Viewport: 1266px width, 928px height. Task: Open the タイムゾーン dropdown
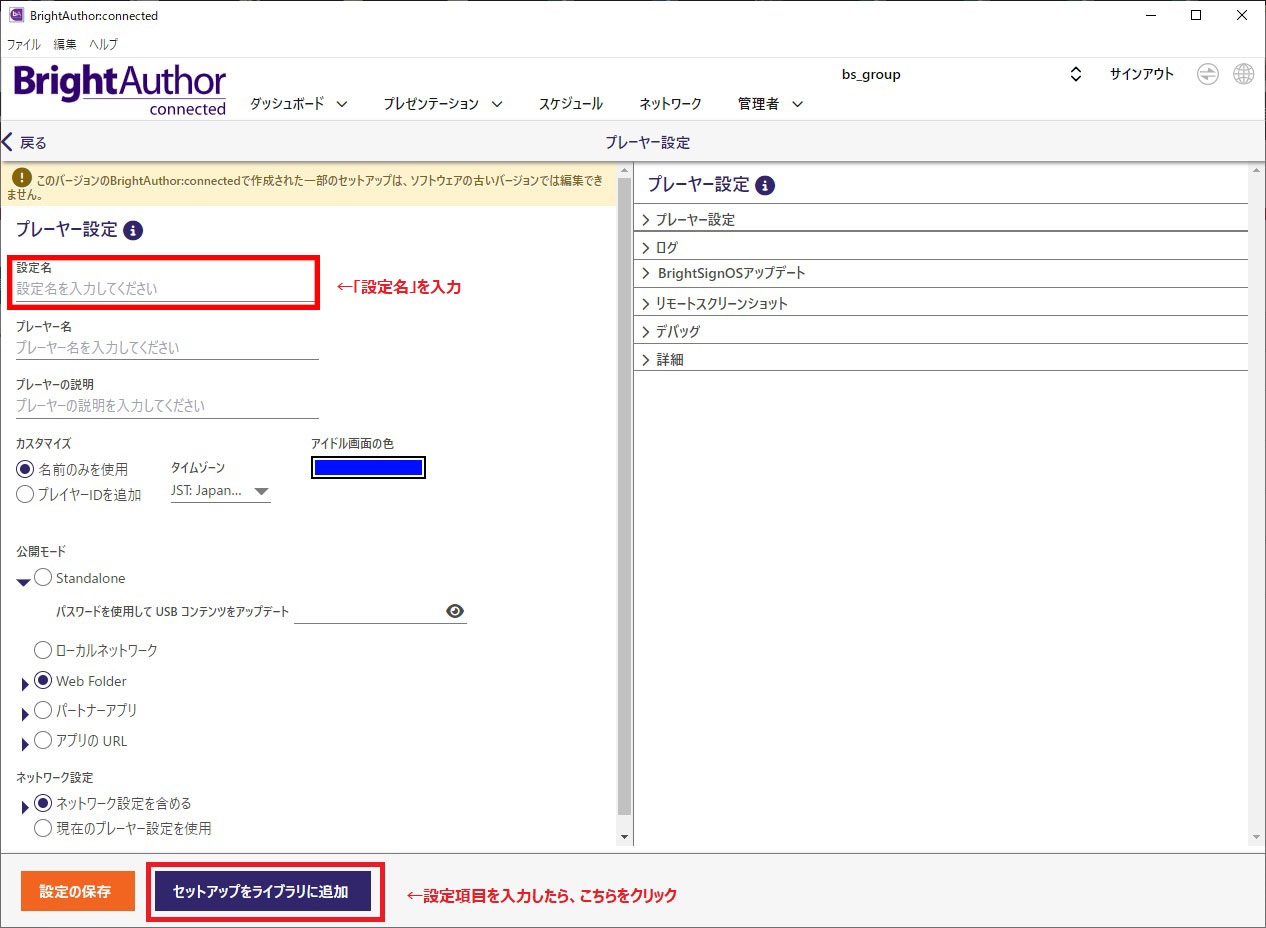click(x=221, y=491)
